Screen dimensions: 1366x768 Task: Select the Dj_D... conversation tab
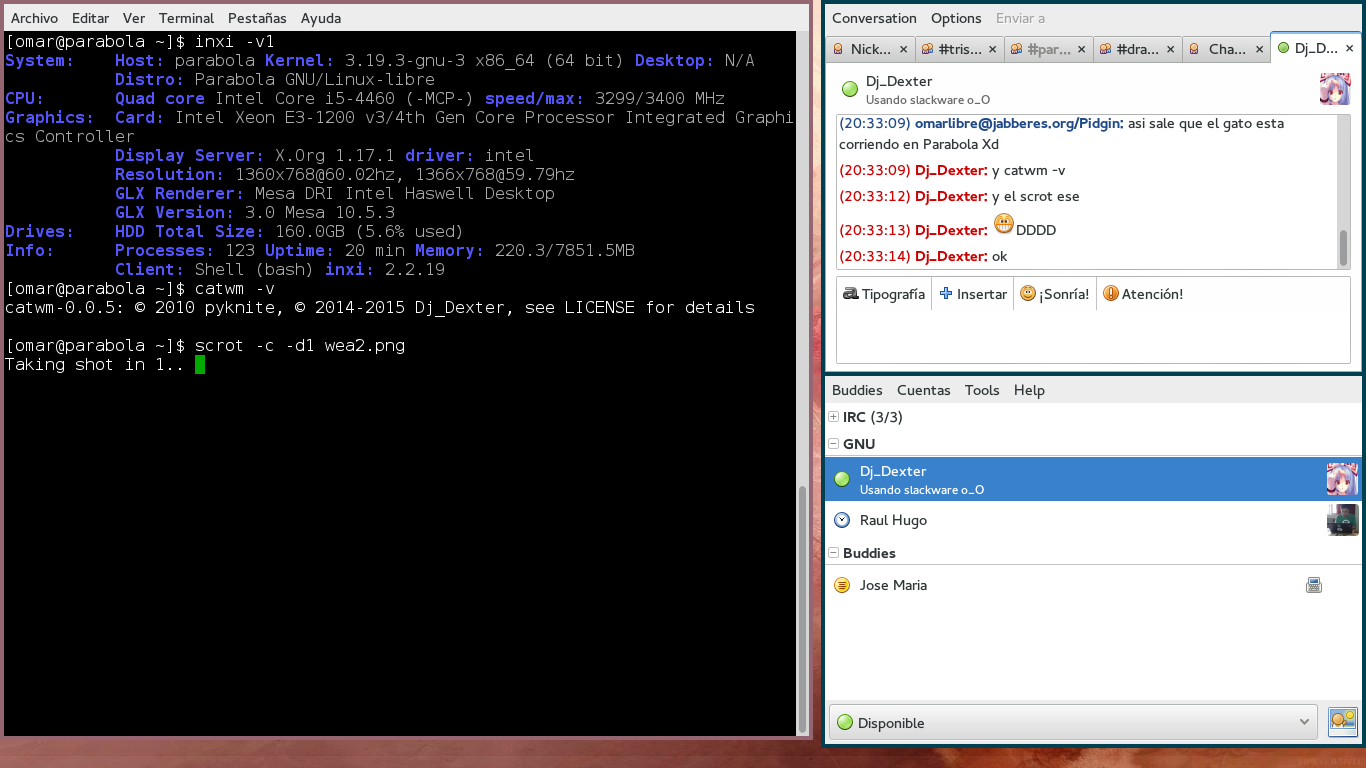[1313, 48]
